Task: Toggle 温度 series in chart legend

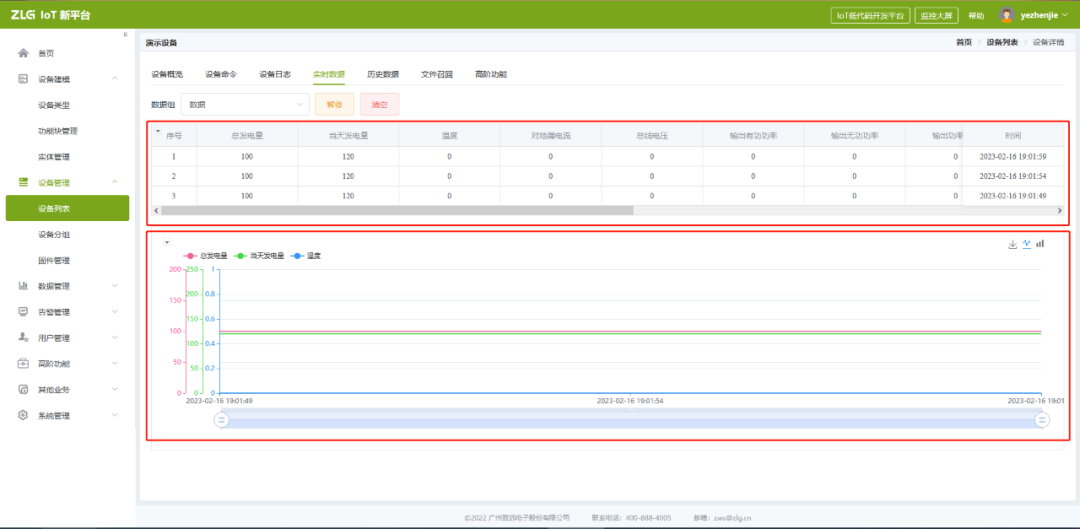Action: pyautogui.click(x=305, y=256)
